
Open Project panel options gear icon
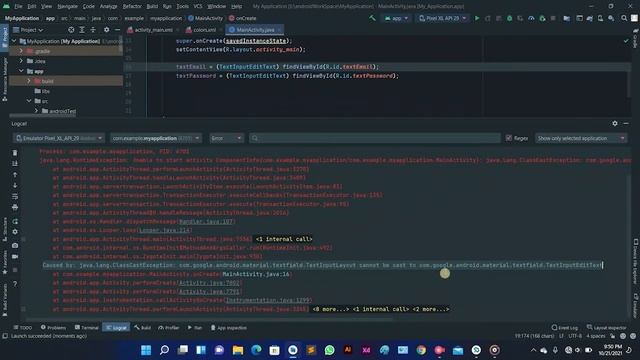[x=107, y=30]
